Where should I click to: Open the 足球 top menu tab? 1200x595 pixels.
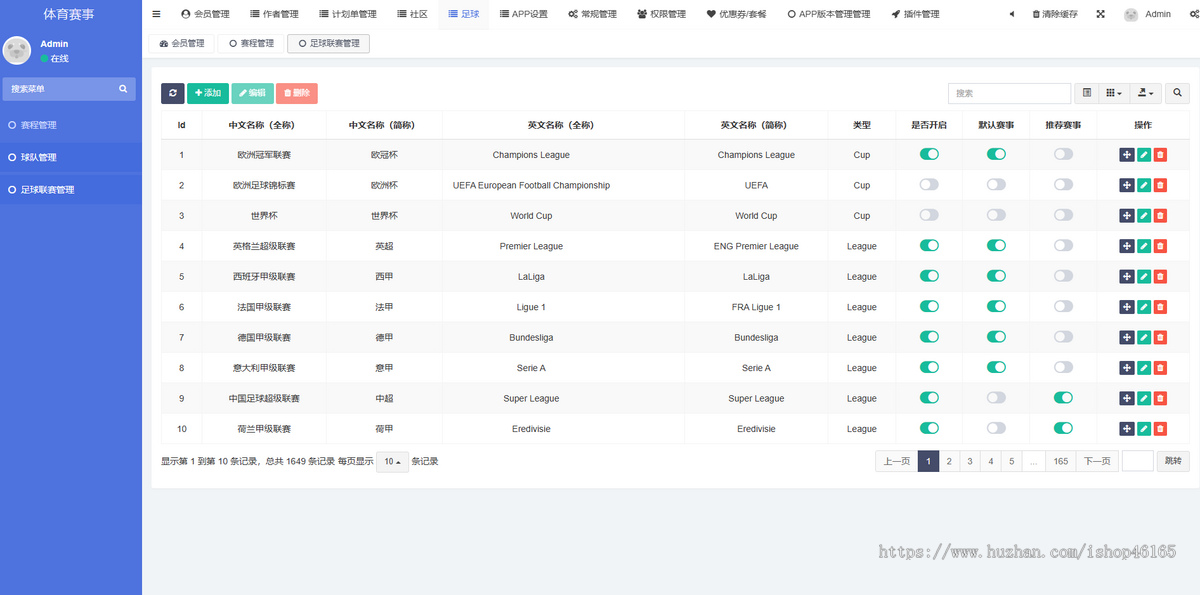click(464, 14)
